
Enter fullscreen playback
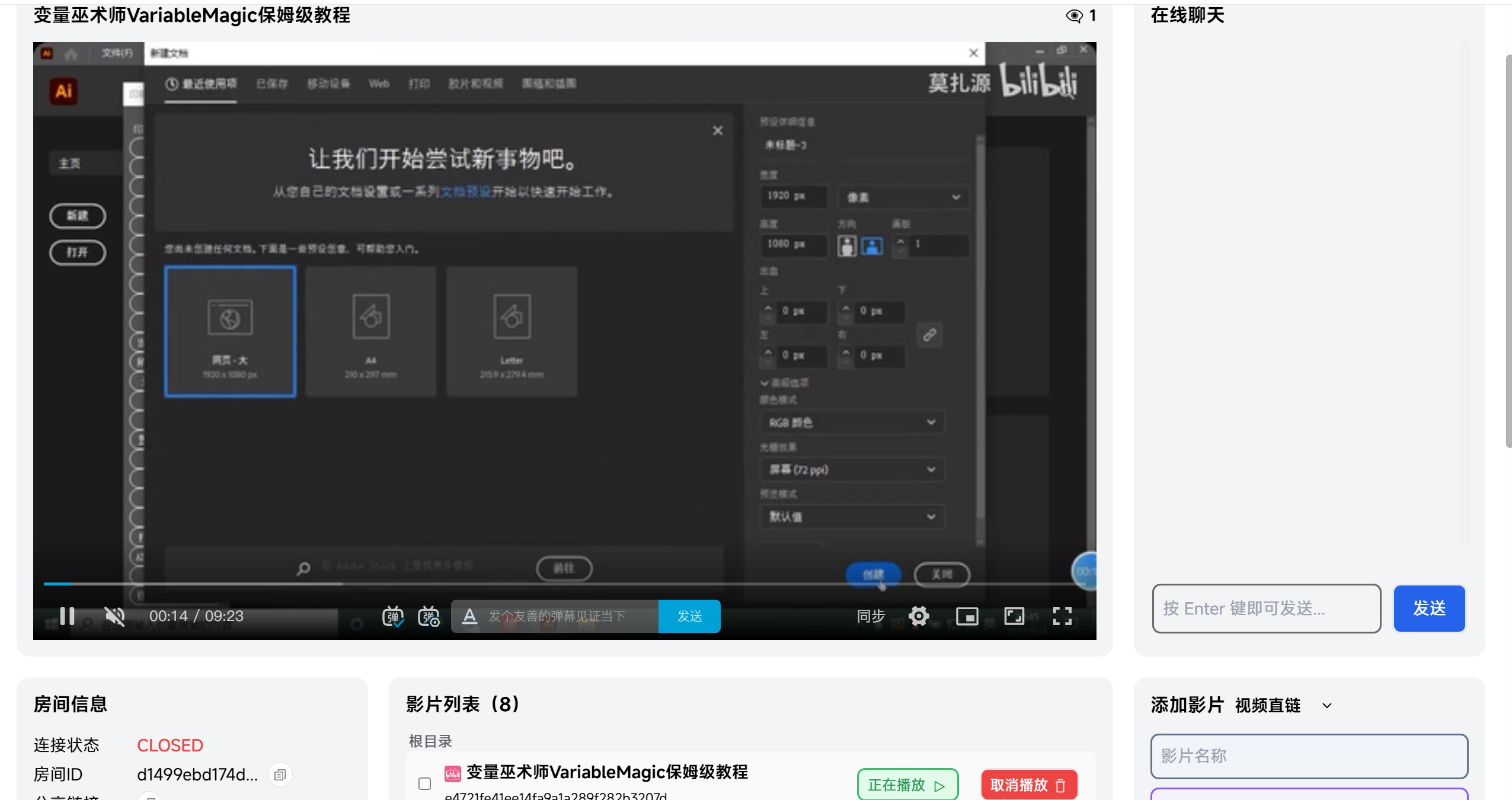[1062, 616]
